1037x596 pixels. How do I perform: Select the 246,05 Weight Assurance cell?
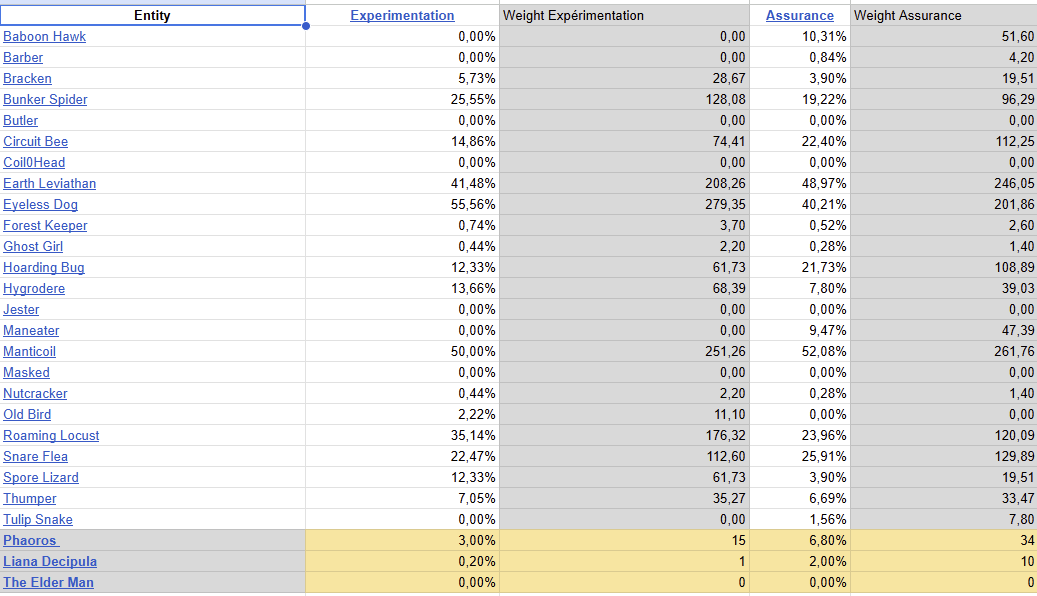(x=944, y=183)
